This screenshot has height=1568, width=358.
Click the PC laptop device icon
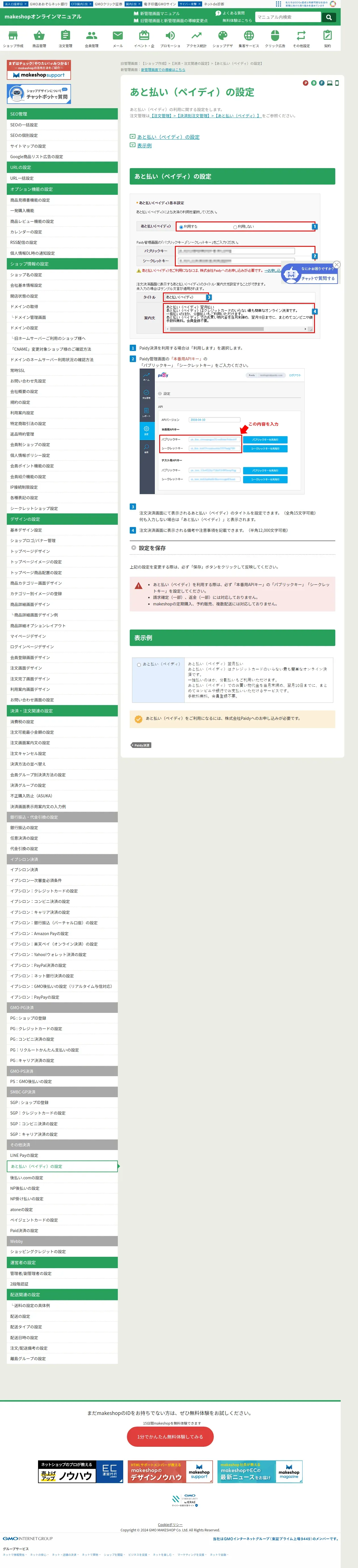coord(329,83)
